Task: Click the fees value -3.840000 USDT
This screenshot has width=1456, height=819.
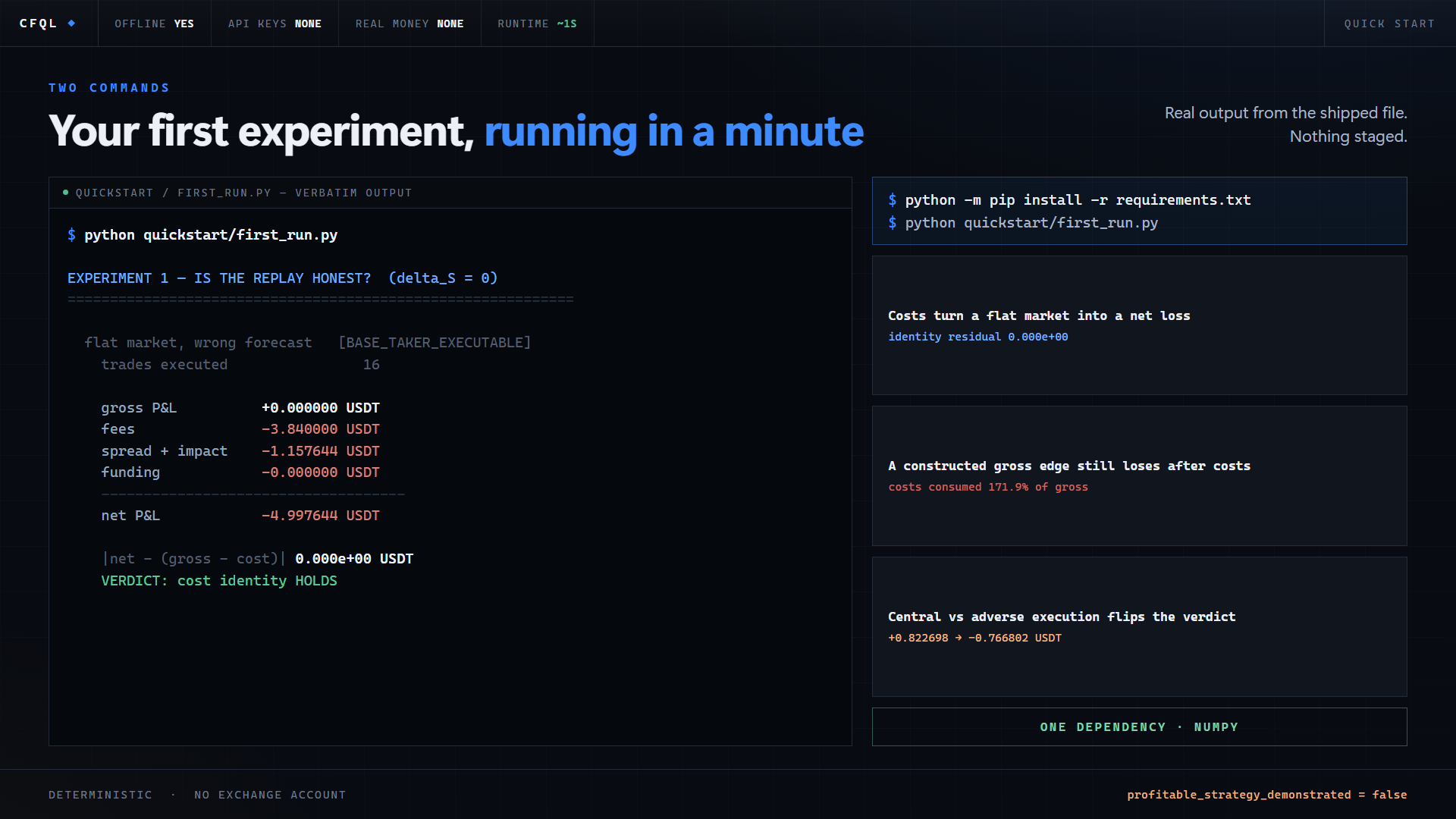Action: [x=321, y=429]
